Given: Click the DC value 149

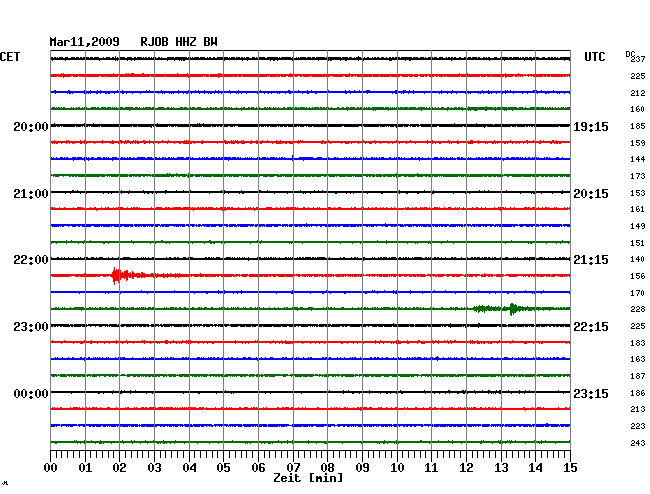Looking at the screenshot, I should [638, 226].
